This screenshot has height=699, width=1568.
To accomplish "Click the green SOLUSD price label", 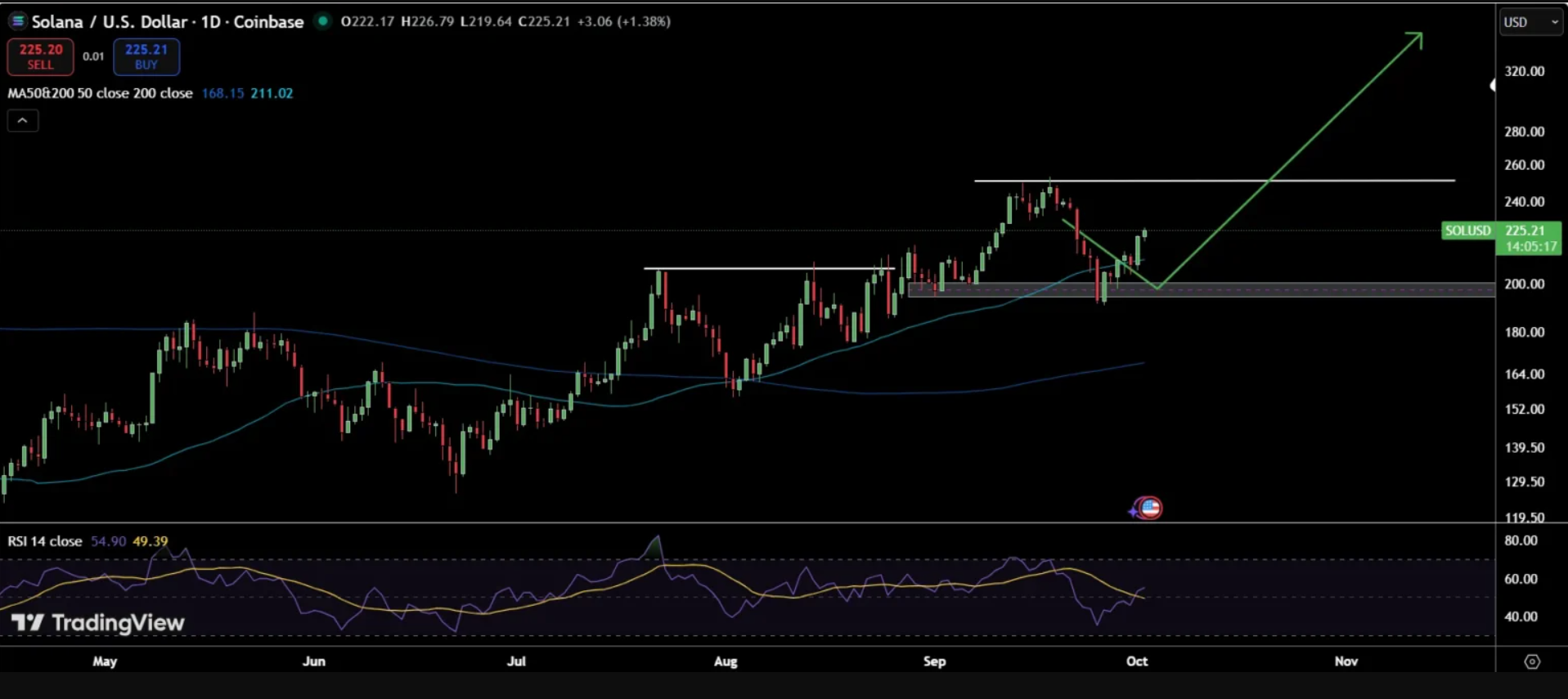I will click(x=1467, y=231).
